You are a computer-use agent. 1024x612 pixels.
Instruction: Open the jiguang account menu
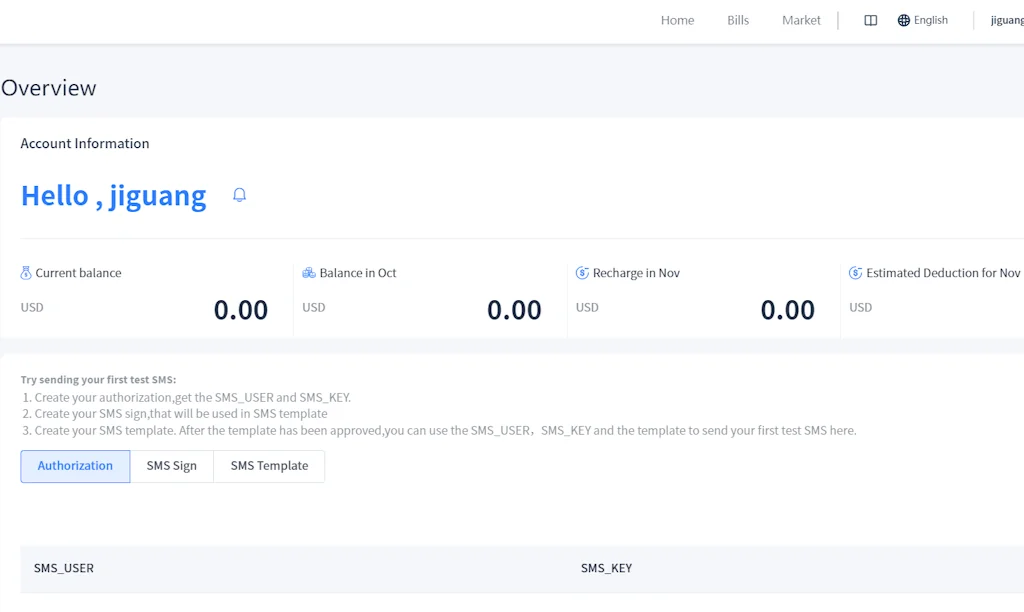pyautogui.click(x=1006, y=20)
